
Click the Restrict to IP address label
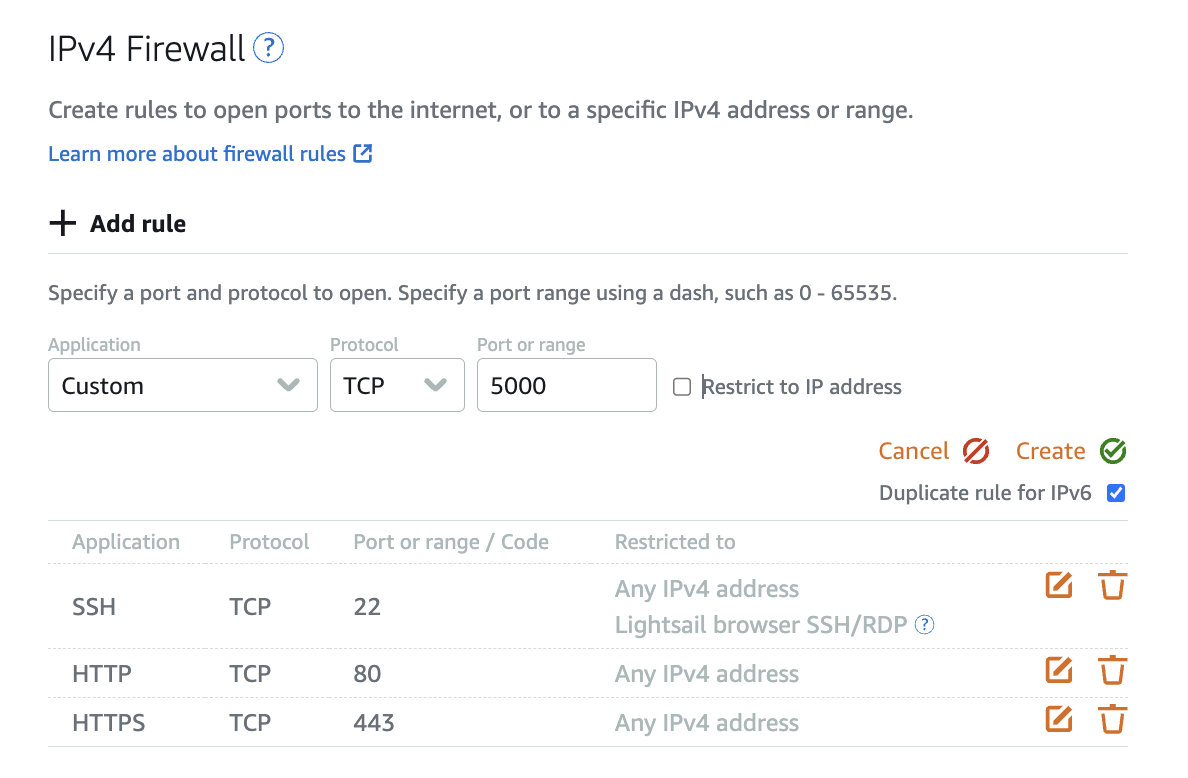(x=802, y=387)
